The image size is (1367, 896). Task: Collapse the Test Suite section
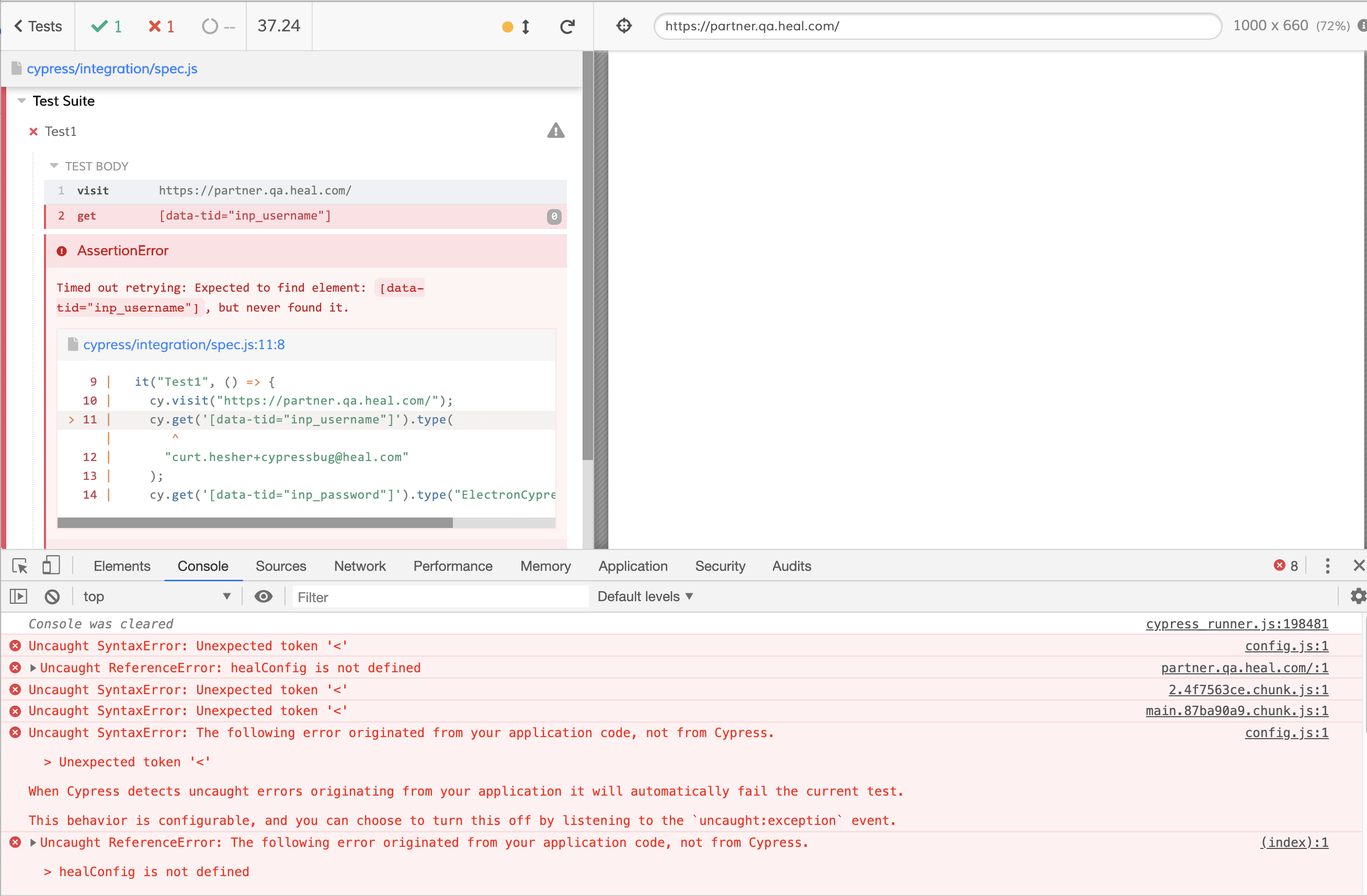coord(21,100)
